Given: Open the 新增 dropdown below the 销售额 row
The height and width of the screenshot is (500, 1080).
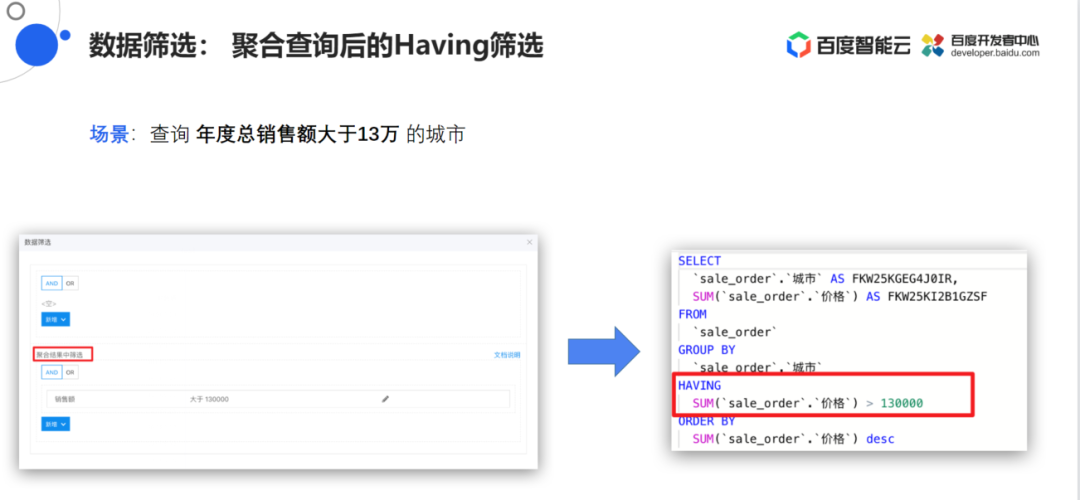Looking at the screenshot, I should 56,424.
